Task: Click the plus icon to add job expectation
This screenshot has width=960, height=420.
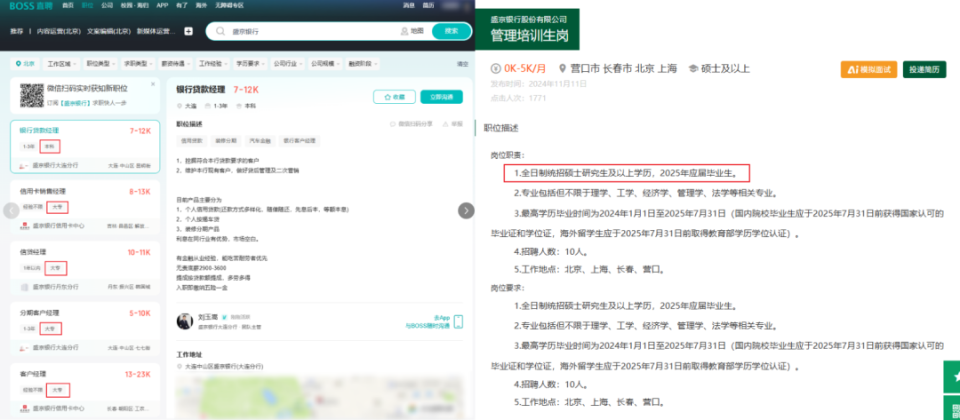Action: [x=189, y=31]
